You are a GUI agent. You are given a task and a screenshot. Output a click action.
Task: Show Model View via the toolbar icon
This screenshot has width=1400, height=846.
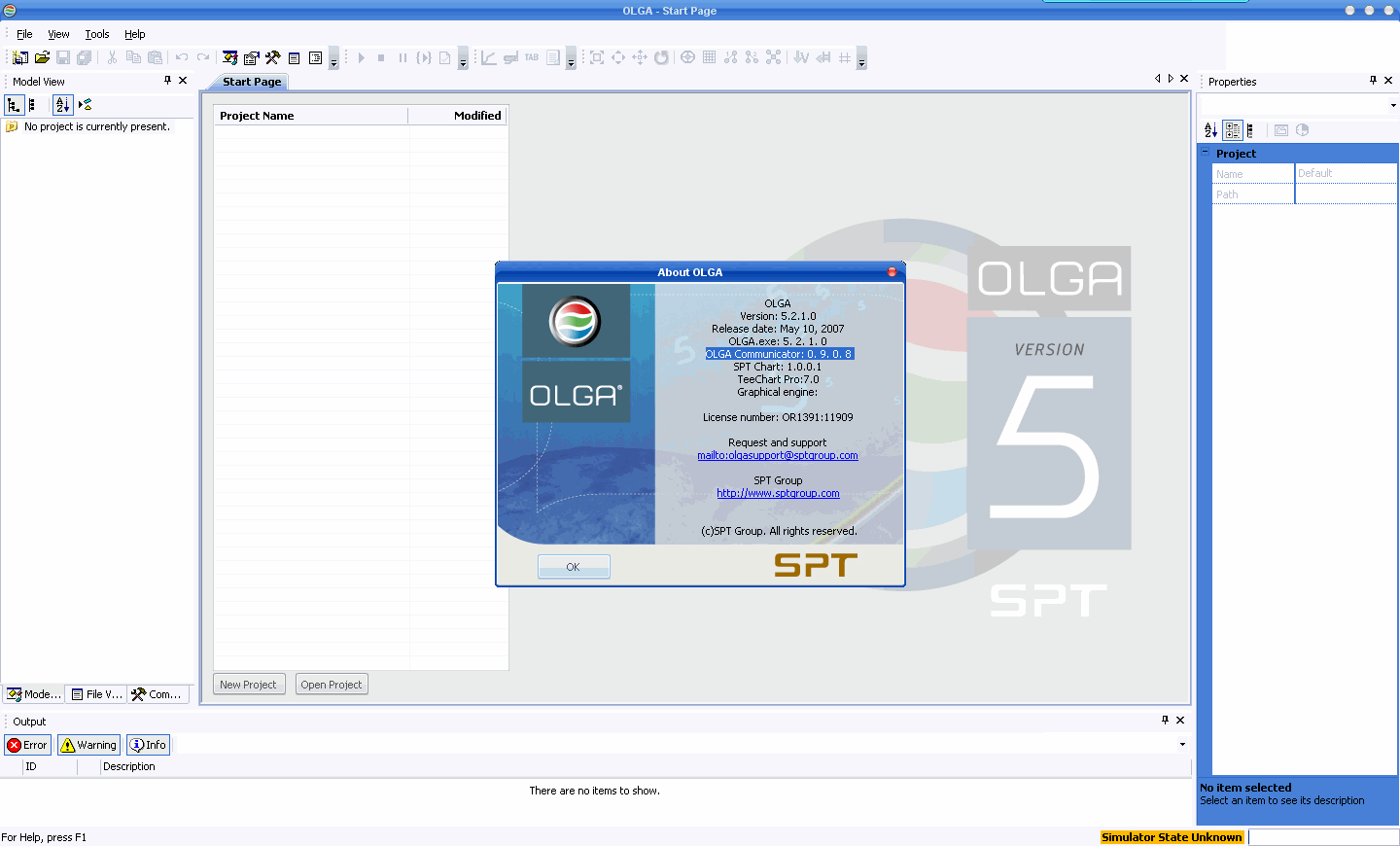(230, 58)
